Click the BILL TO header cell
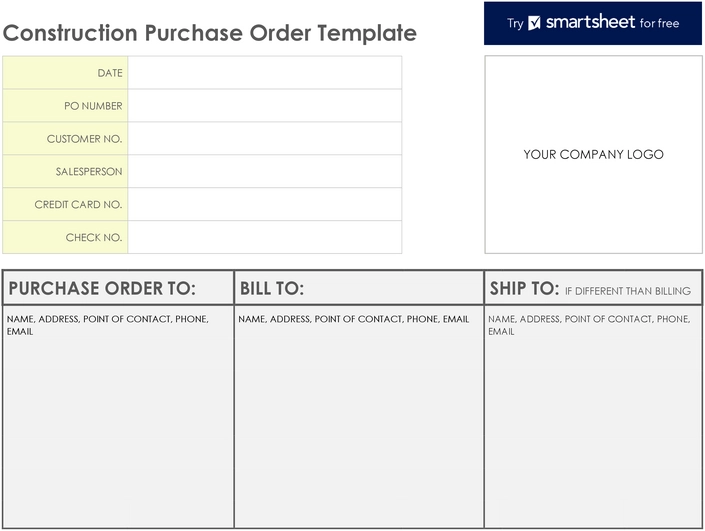 (x=359, y=288)
